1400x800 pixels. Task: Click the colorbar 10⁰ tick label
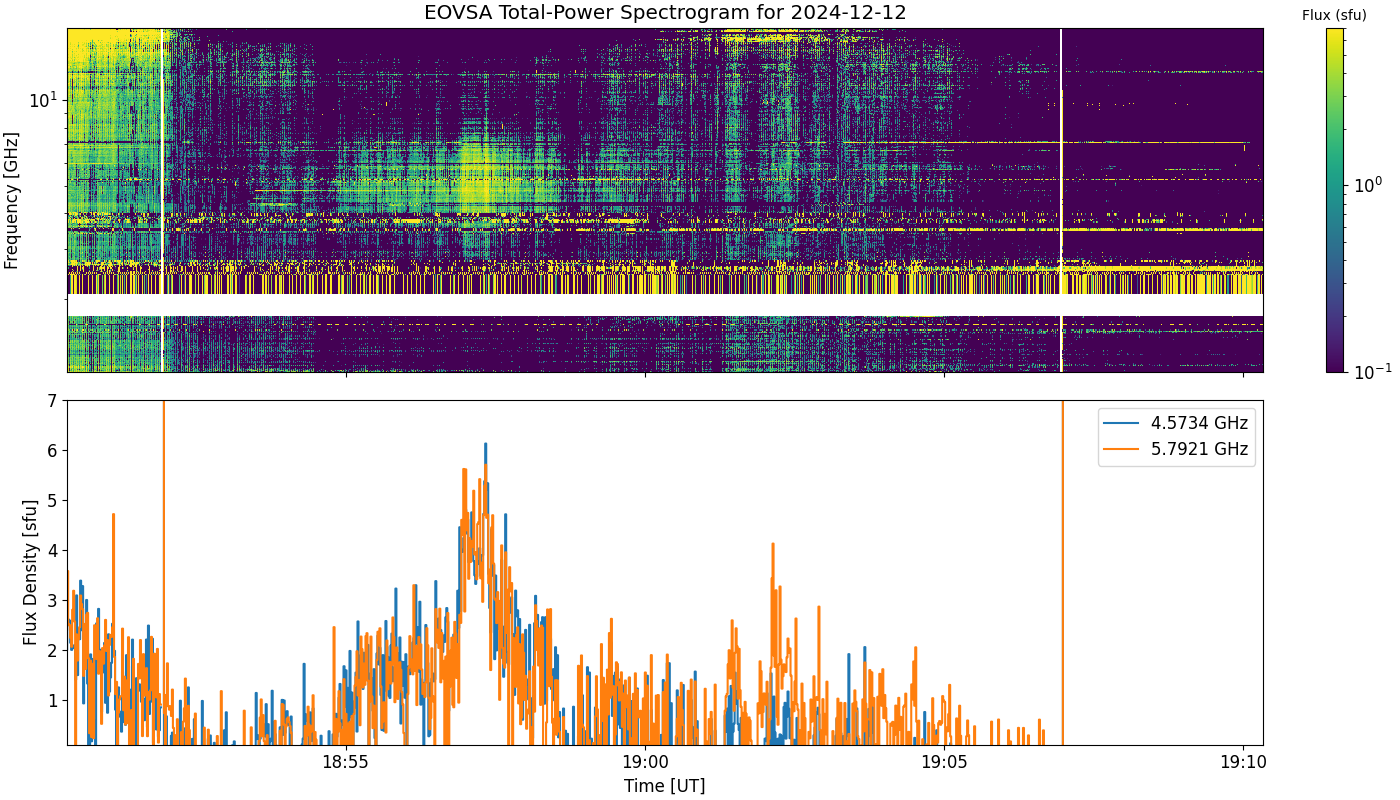tap(1367, 185)
